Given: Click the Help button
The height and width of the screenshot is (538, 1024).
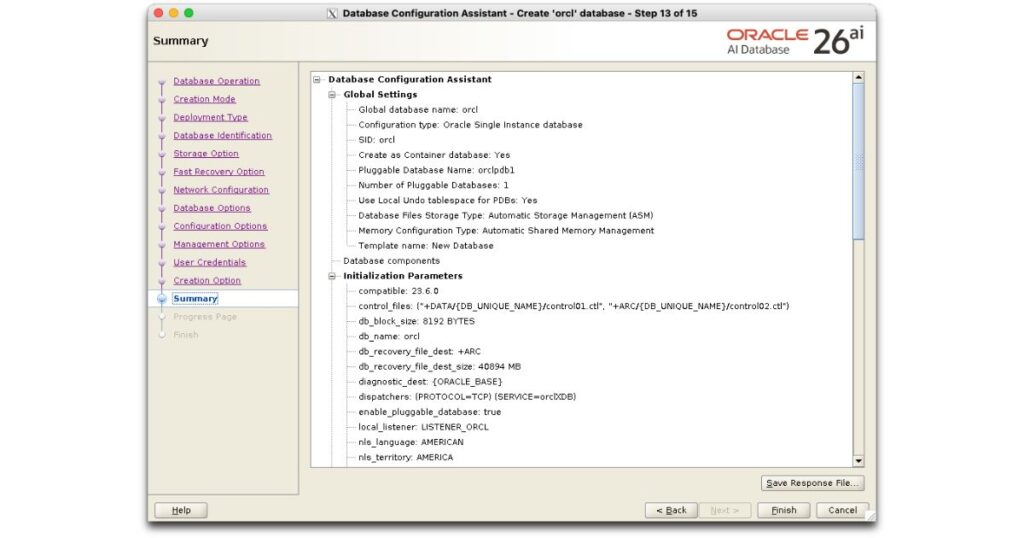Looking at the screenshot, I should tap(181, 511).
